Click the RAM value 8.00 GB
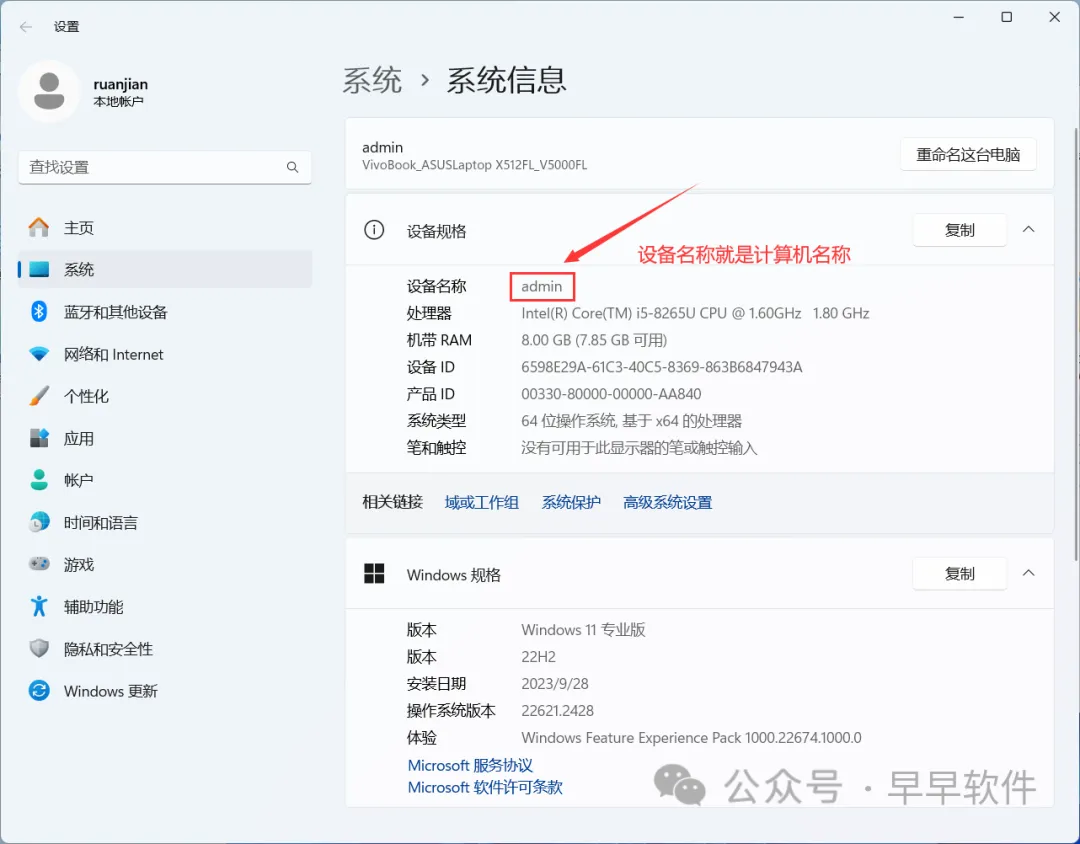 [x=594, y=340]
